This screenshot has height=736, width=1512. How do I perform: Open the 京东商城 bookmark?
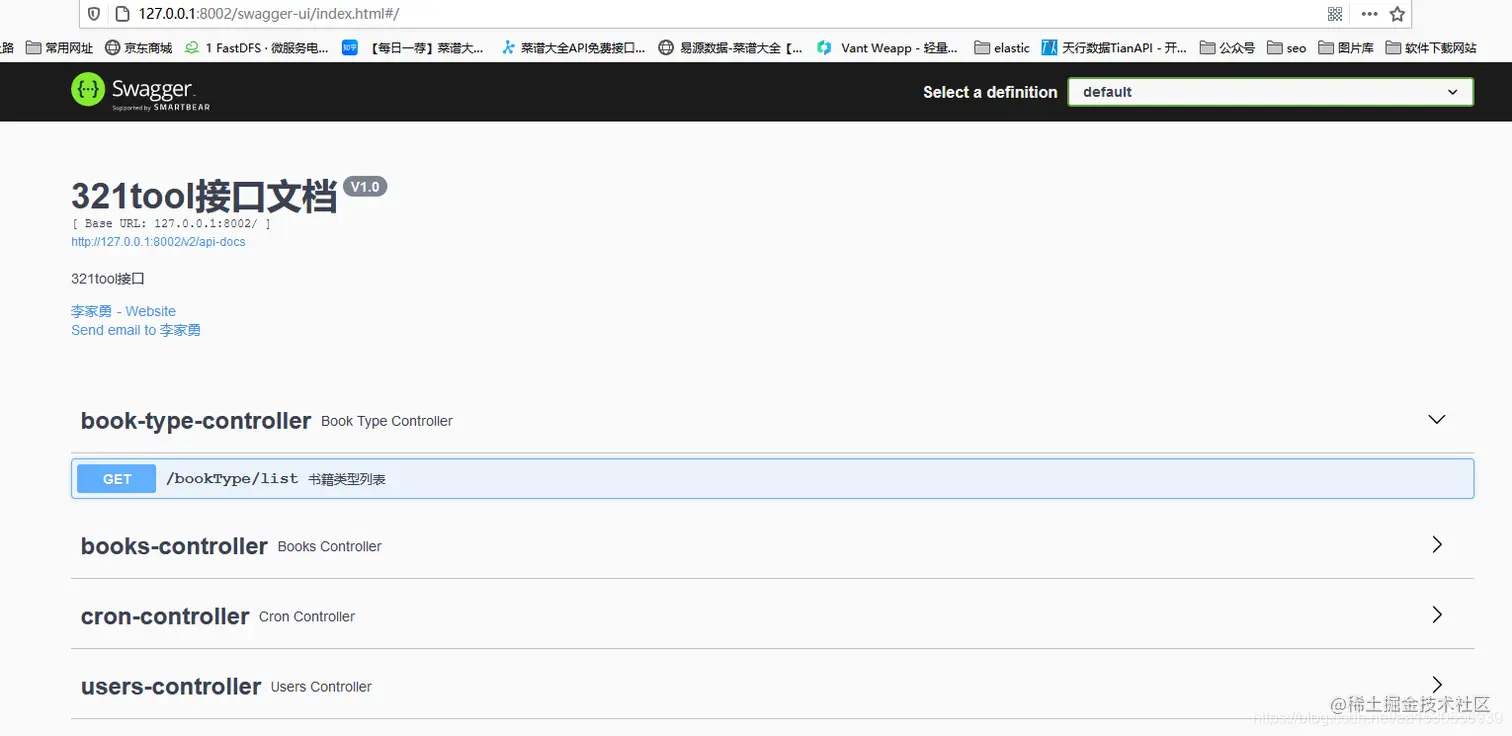(138, 47)
